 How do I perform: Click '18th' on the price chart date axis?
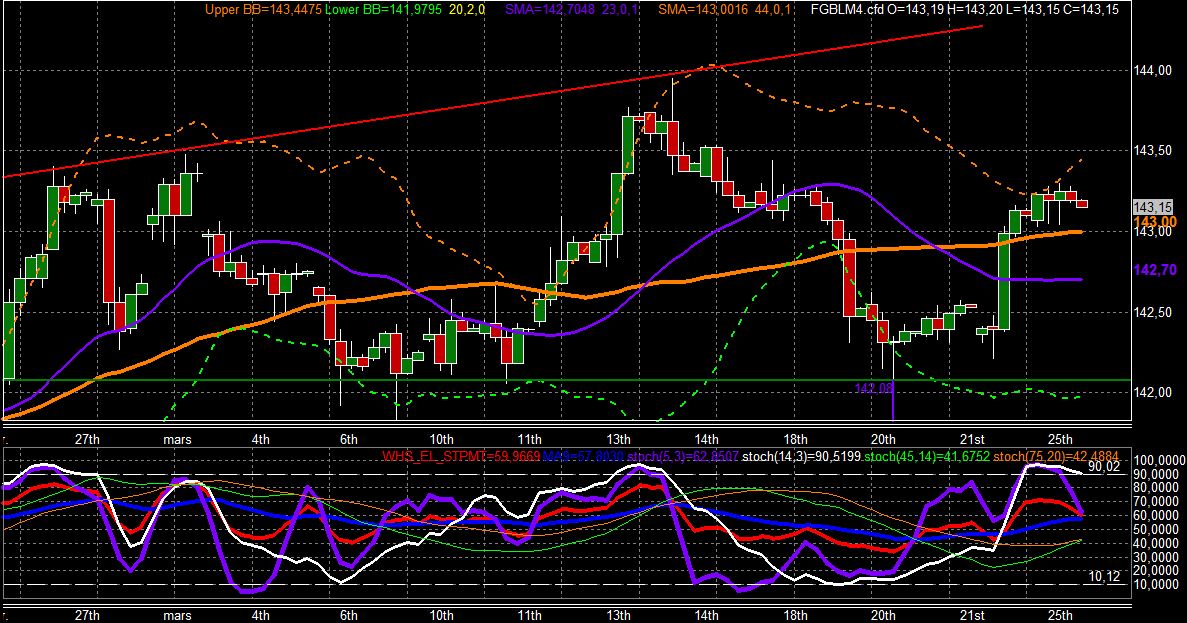click(795, 439)
